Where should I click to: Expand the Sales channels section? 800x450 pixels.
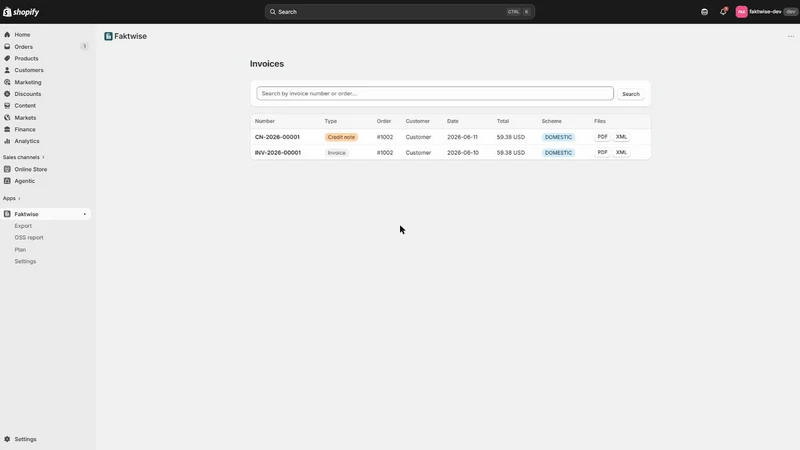(23, 157)
